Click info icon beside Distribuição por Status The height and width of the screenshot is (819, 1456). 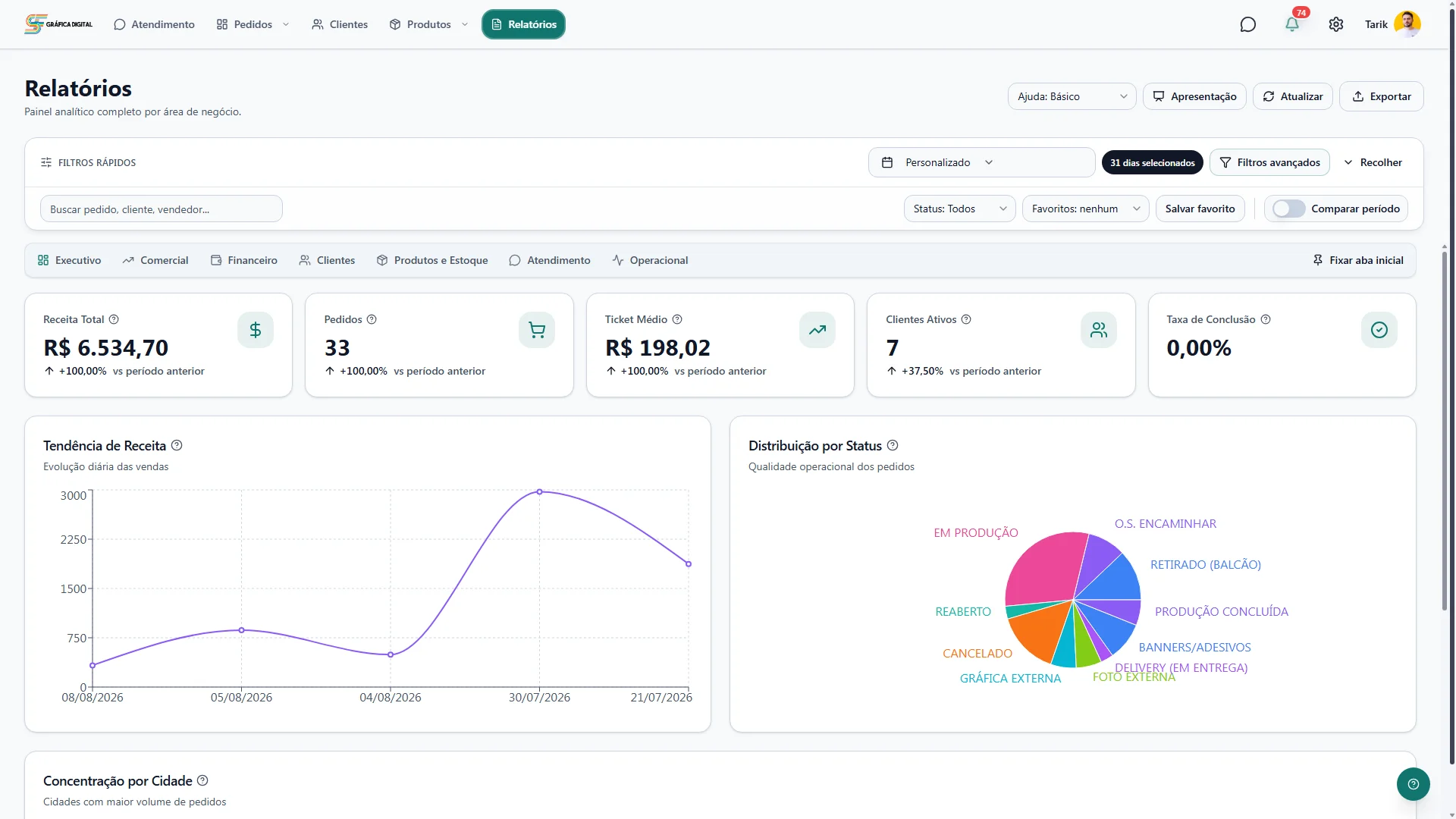click(893, 445)
